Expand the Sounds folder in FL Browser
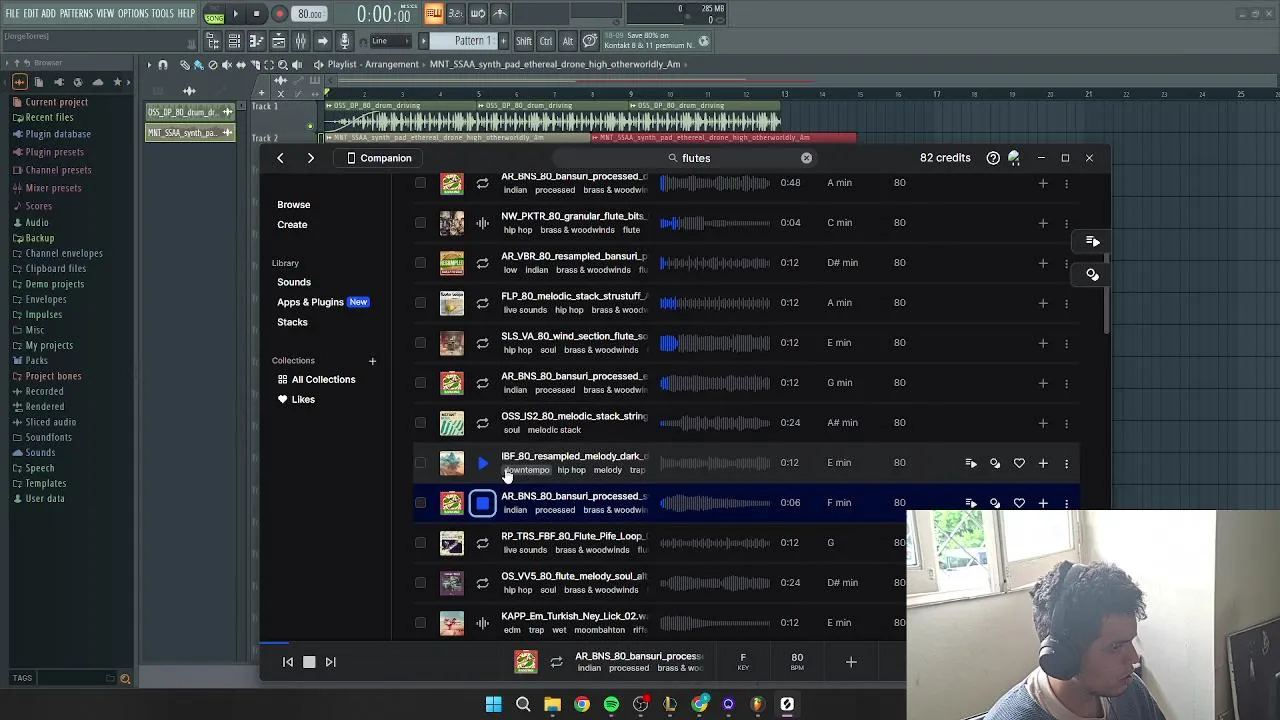 pyautogui.click(x=40, y=453)
